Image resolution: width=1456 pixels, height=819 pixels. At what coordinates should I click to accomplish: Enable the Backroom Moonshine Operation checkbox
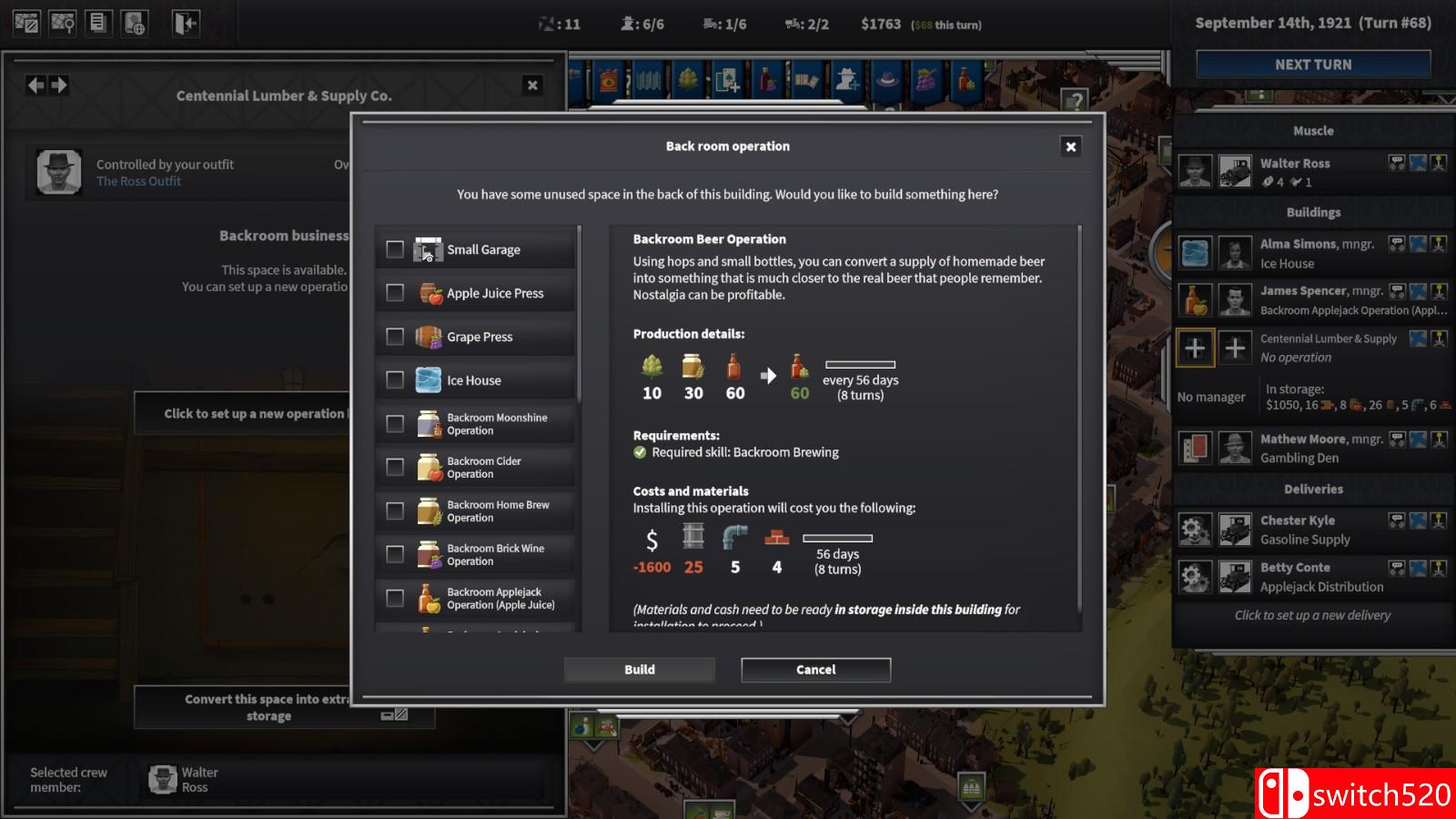point(395,424)
